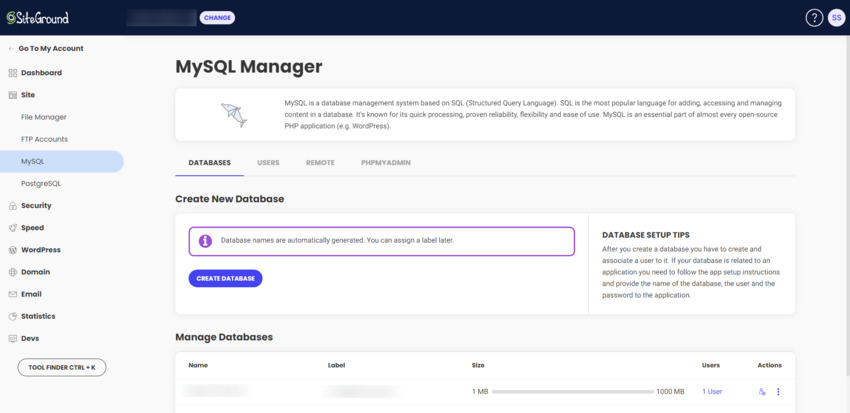The image size is (850, 413).
Task: Click the Statistics pie chart icon
Action: (x=12, y=317)
